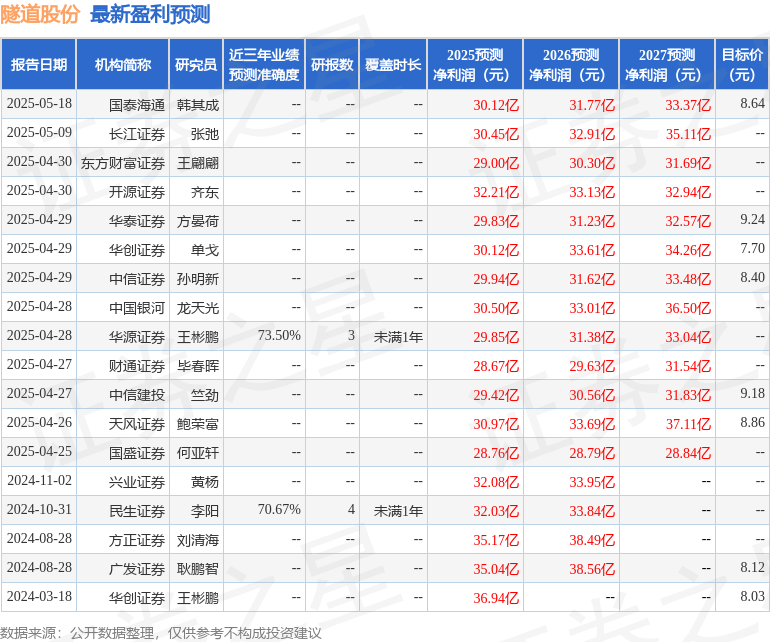This screenshot has width=770, height=642.
Task: Click the 报告日期 column header
Action: pyautogui.click(x=39, y=64)
